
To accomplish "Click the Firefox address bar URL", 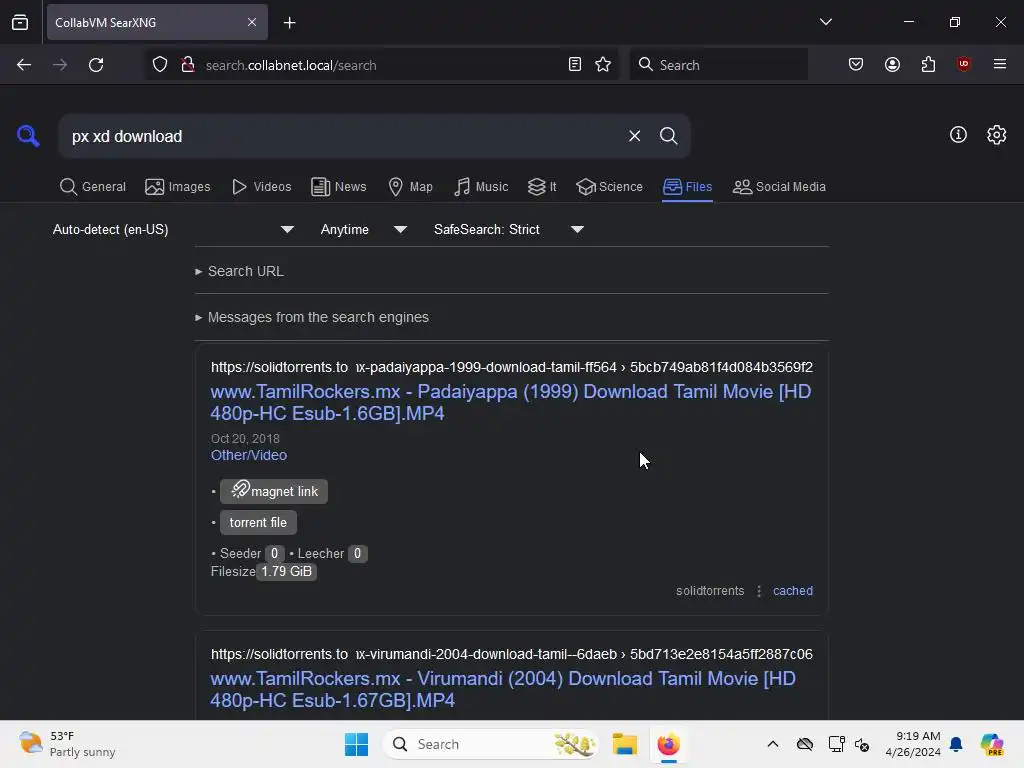I will pos(291,65).
